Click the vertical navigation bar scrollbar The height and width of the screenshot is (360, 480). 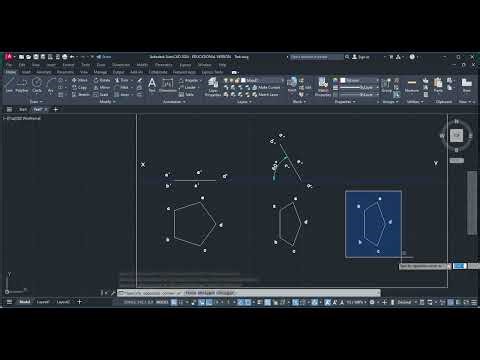click(471, 203)
